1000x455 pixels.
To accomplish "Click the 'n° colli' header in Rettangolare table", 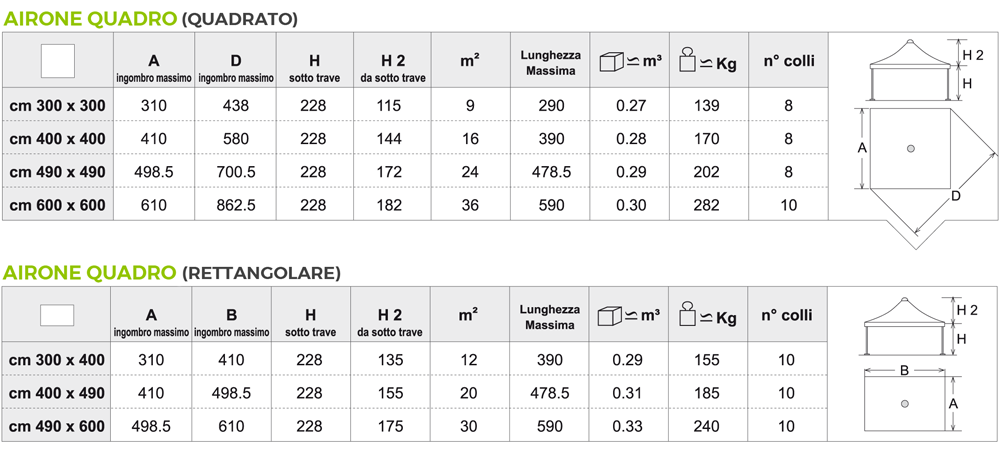I will click(788, 315).
